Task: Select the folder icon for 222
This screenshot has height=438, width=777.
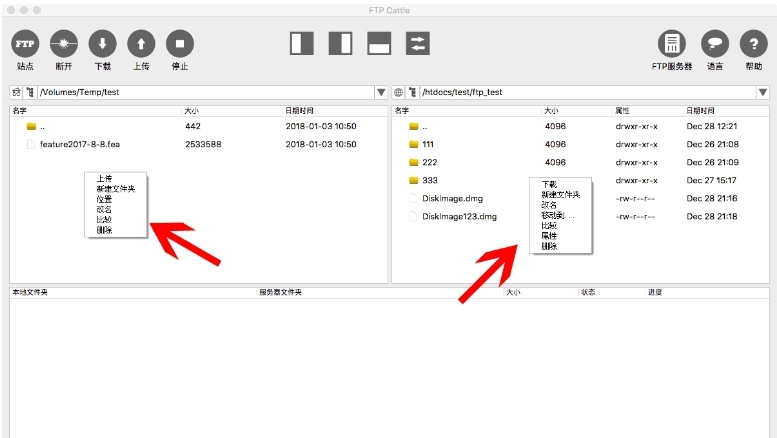Action: (414, 162)
